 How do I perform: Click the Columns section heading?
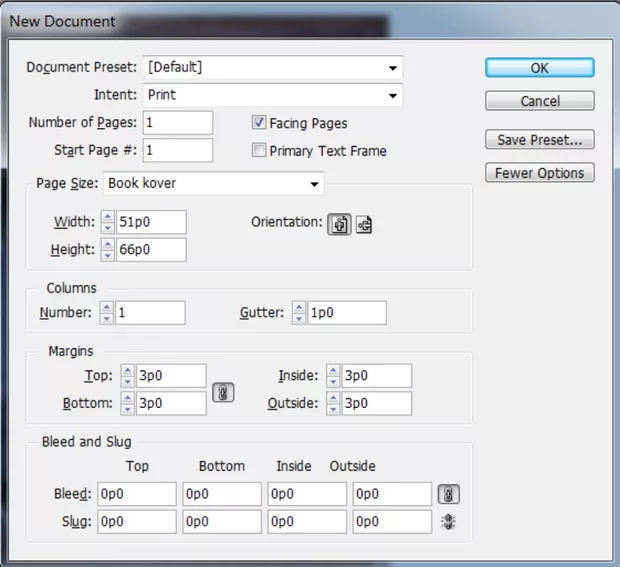(x=72, y=288)
